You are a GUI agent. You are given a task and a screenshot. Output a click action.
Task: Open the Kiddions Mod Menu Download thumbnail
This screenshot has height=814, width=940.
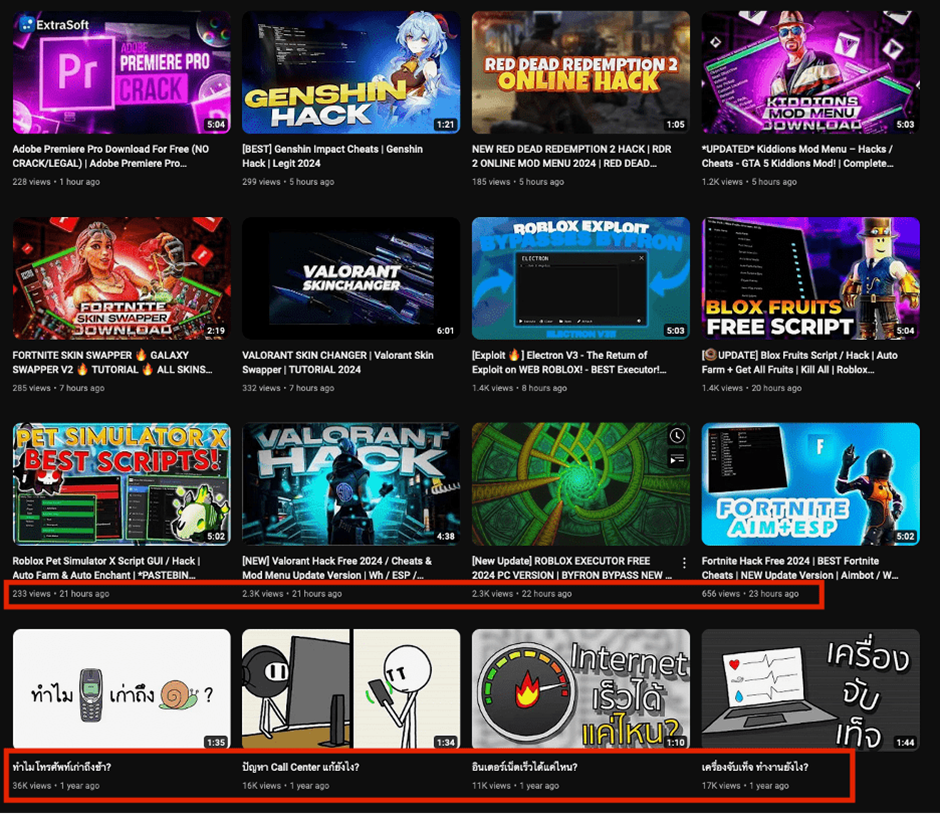811,73
